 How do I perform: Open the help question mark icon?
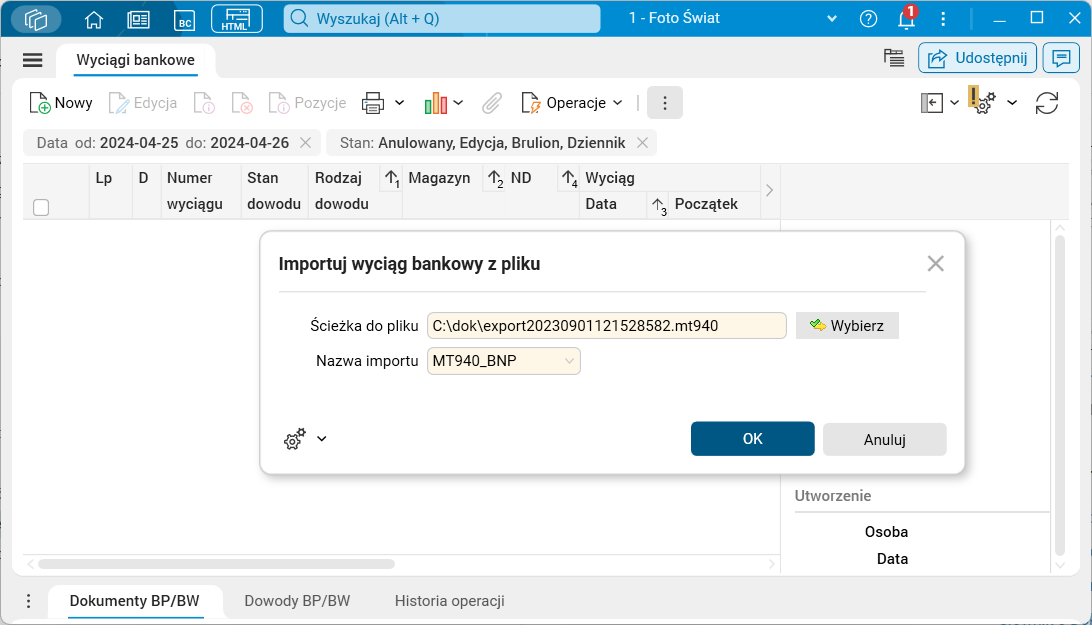[x=868, y=19]
